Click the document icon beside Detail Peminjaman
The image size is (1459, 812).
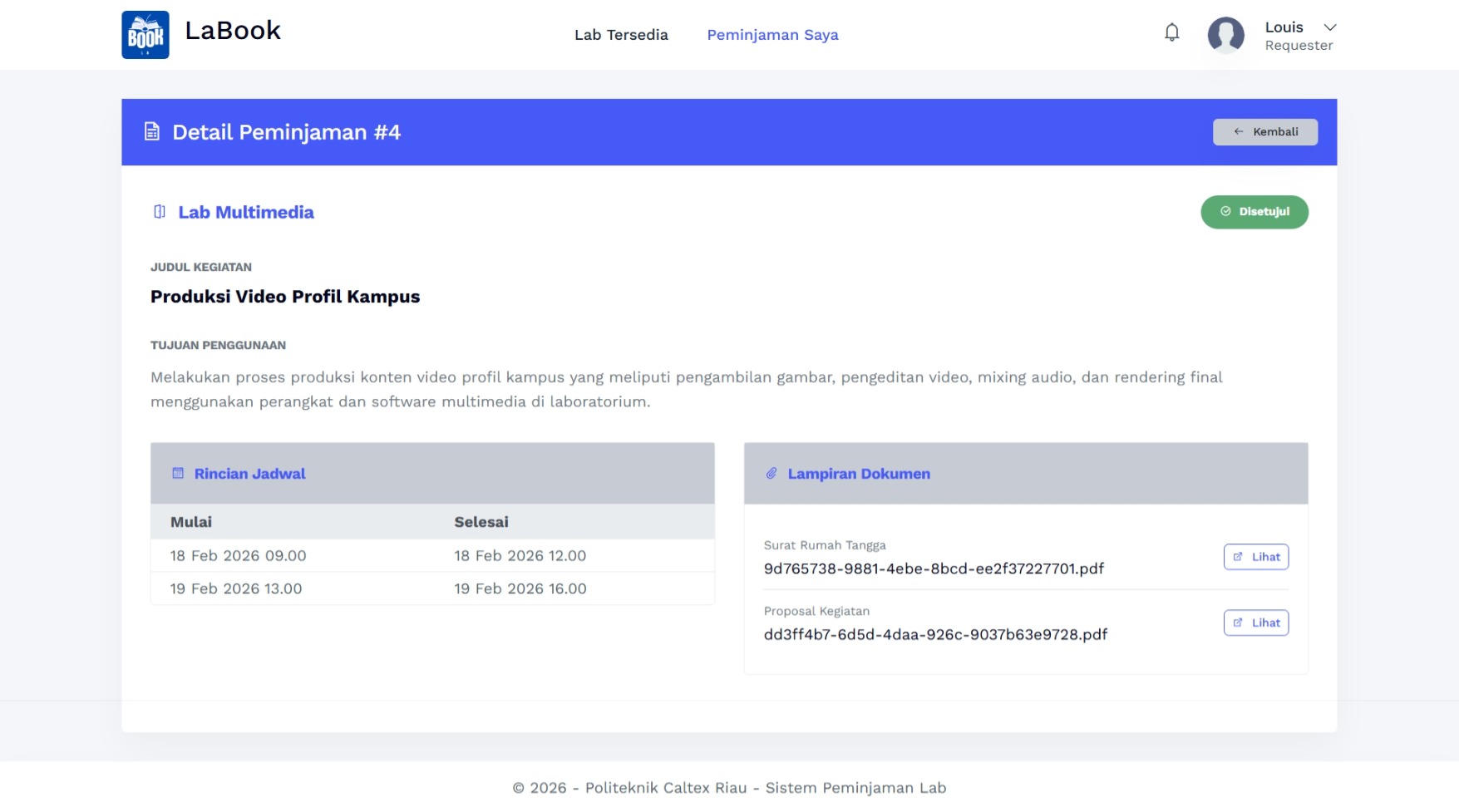point(152,132)
